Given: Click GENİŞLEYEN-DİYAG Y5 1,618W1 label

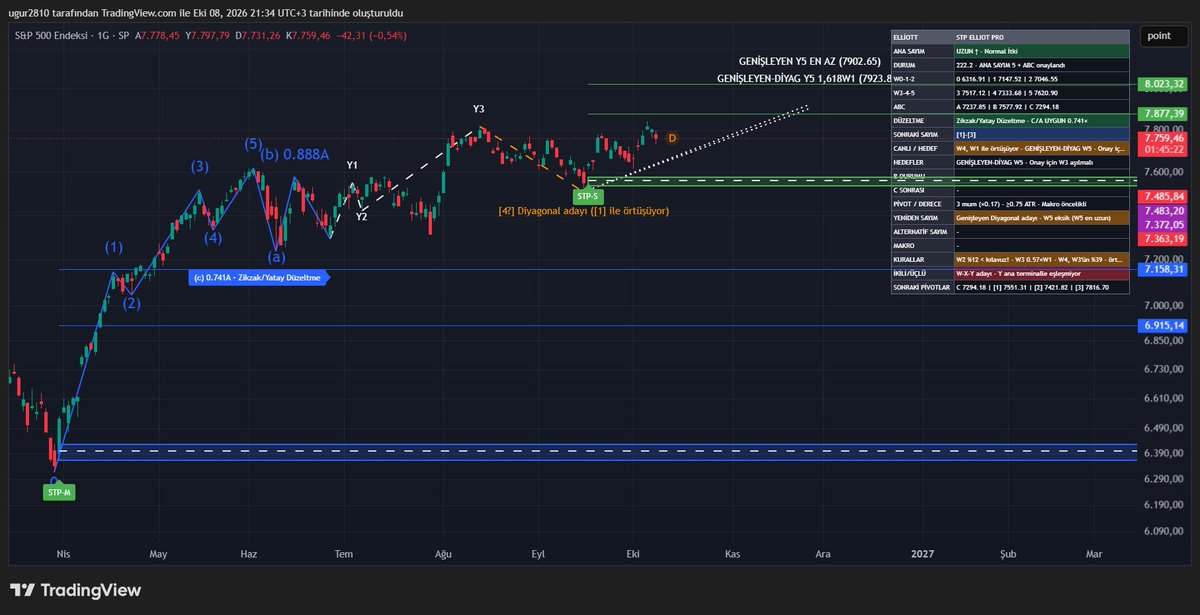Looking at the screenshot, I should click(x=804, y=77).
